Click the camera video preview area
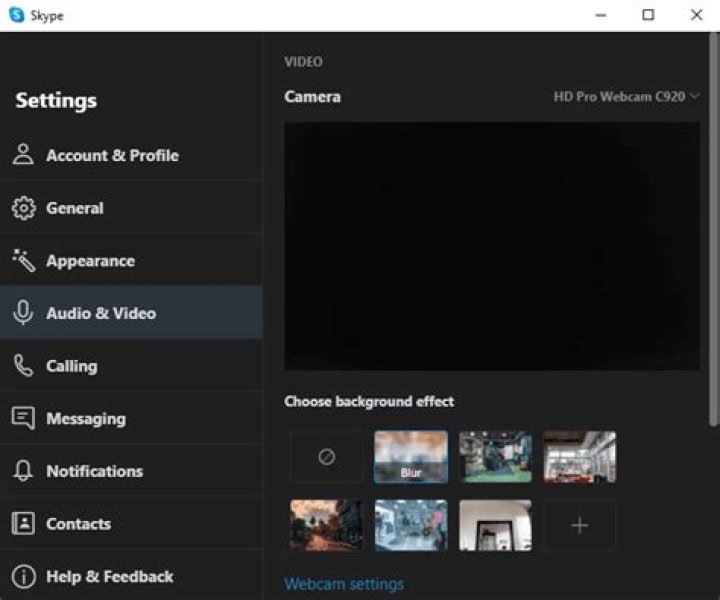The width and height of the screenshot is (720, 600). [492, 246]
